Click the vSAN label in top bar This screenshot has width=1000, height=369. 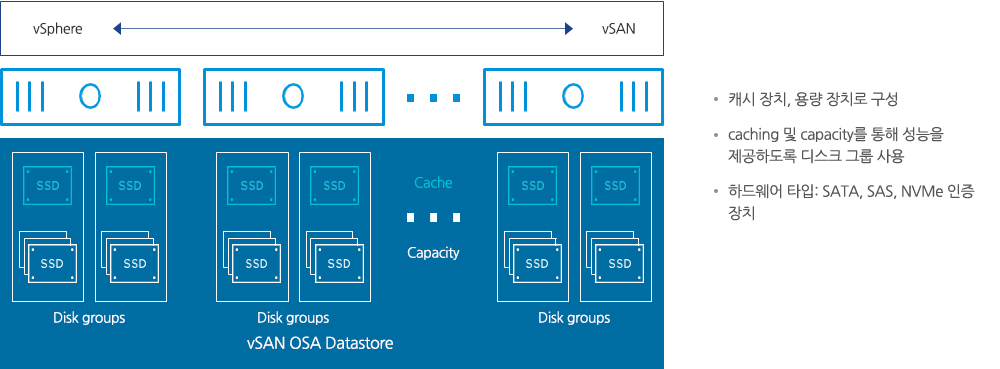pos(618,29)
